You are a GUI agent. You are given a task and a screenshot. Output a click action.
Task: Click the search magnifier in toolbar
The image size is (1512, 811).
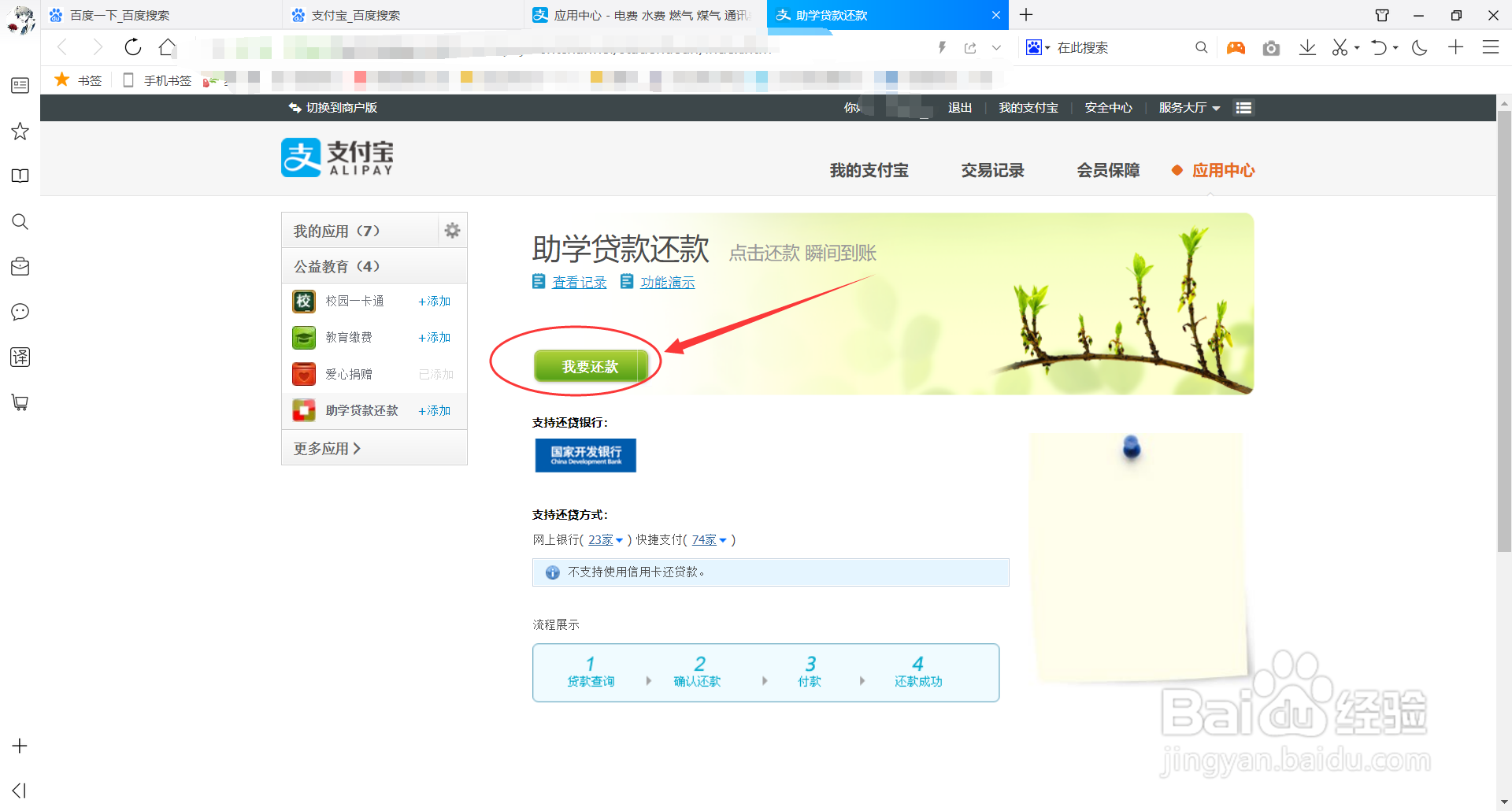pyautogui.click(x=1201, y=47)
